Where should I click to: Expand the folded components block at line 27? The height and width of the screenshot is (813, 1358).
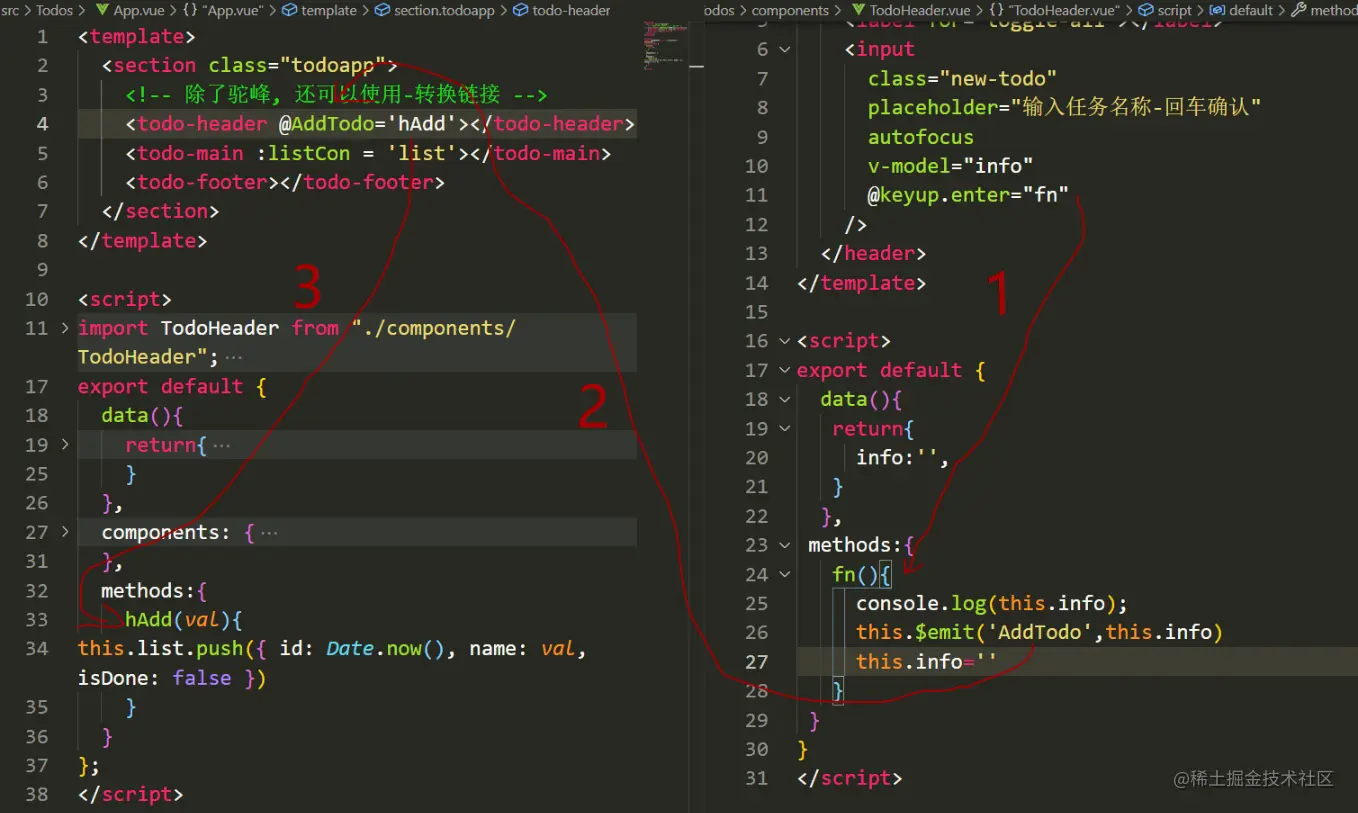[x=65, y=532]
